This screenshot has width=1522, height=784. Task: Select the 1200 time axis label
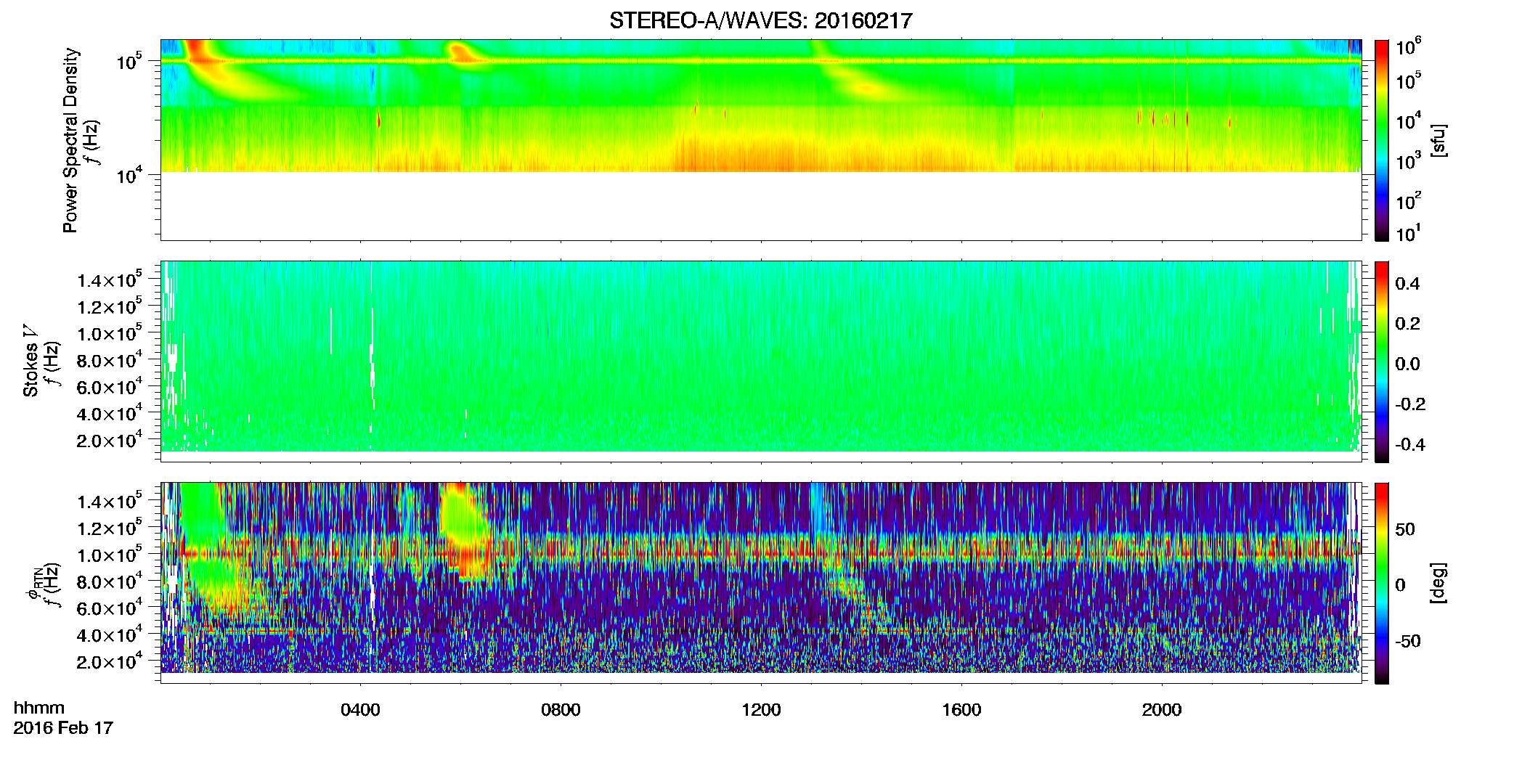click(x=761, y=710)
